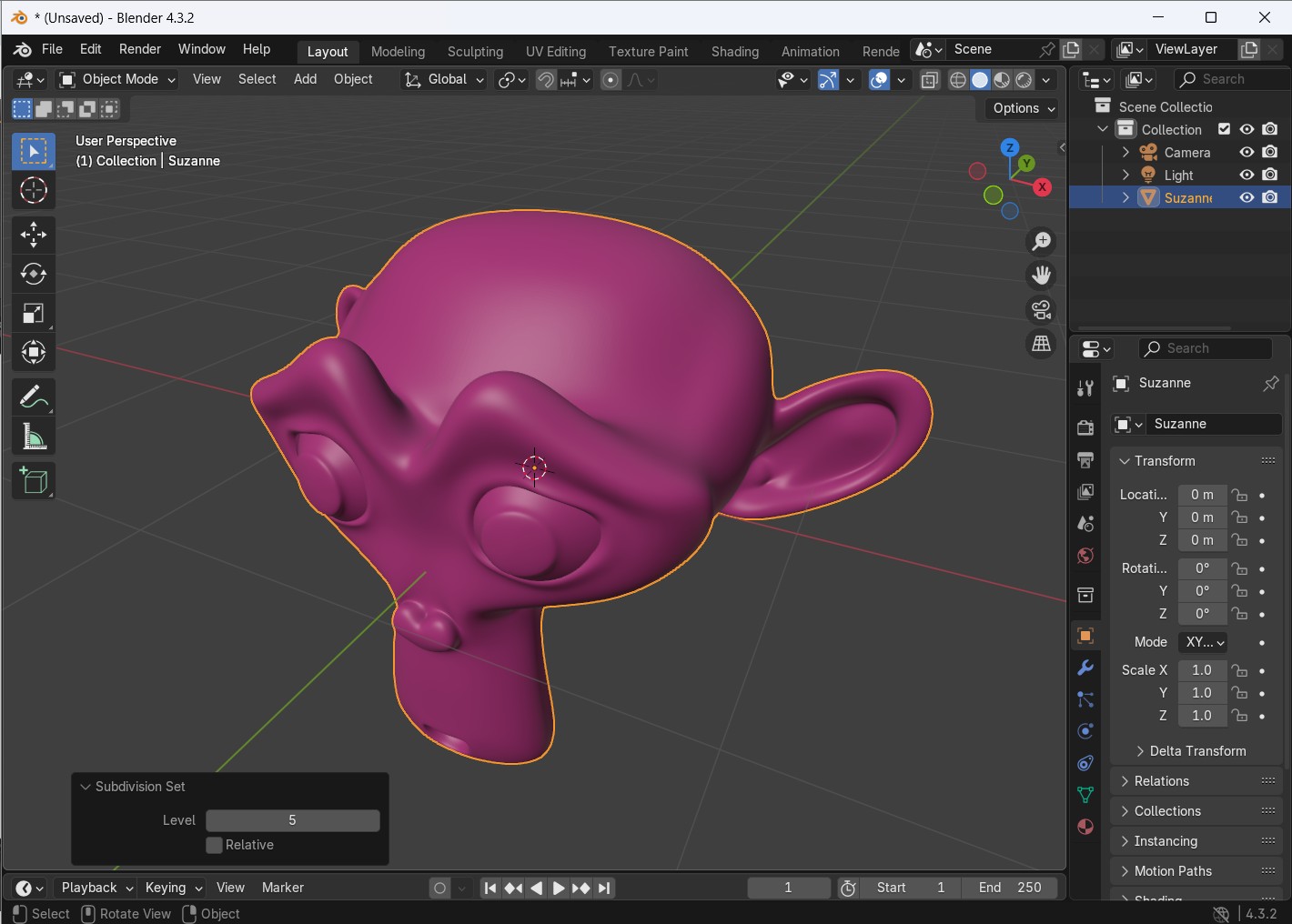Click the viewport zoom icon

click(x=1041, y=241)
